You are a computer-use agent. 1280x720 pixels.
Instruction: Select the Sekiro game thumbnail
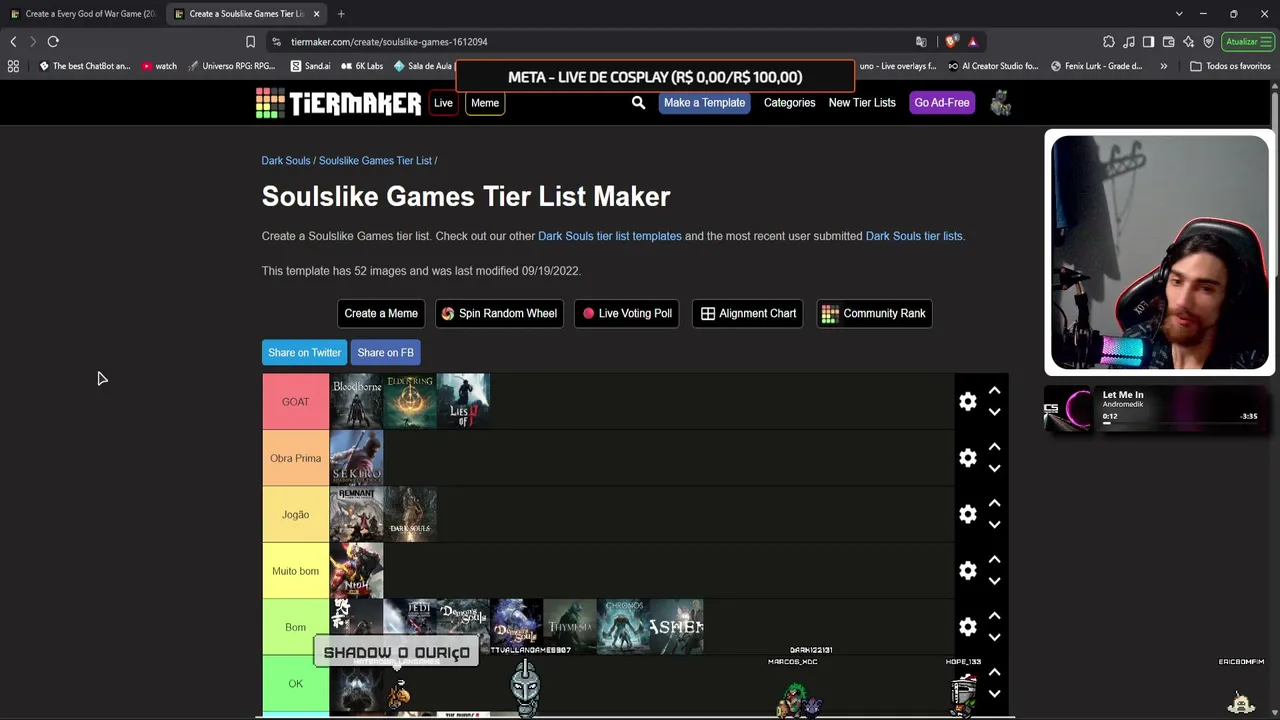[357, 458]
